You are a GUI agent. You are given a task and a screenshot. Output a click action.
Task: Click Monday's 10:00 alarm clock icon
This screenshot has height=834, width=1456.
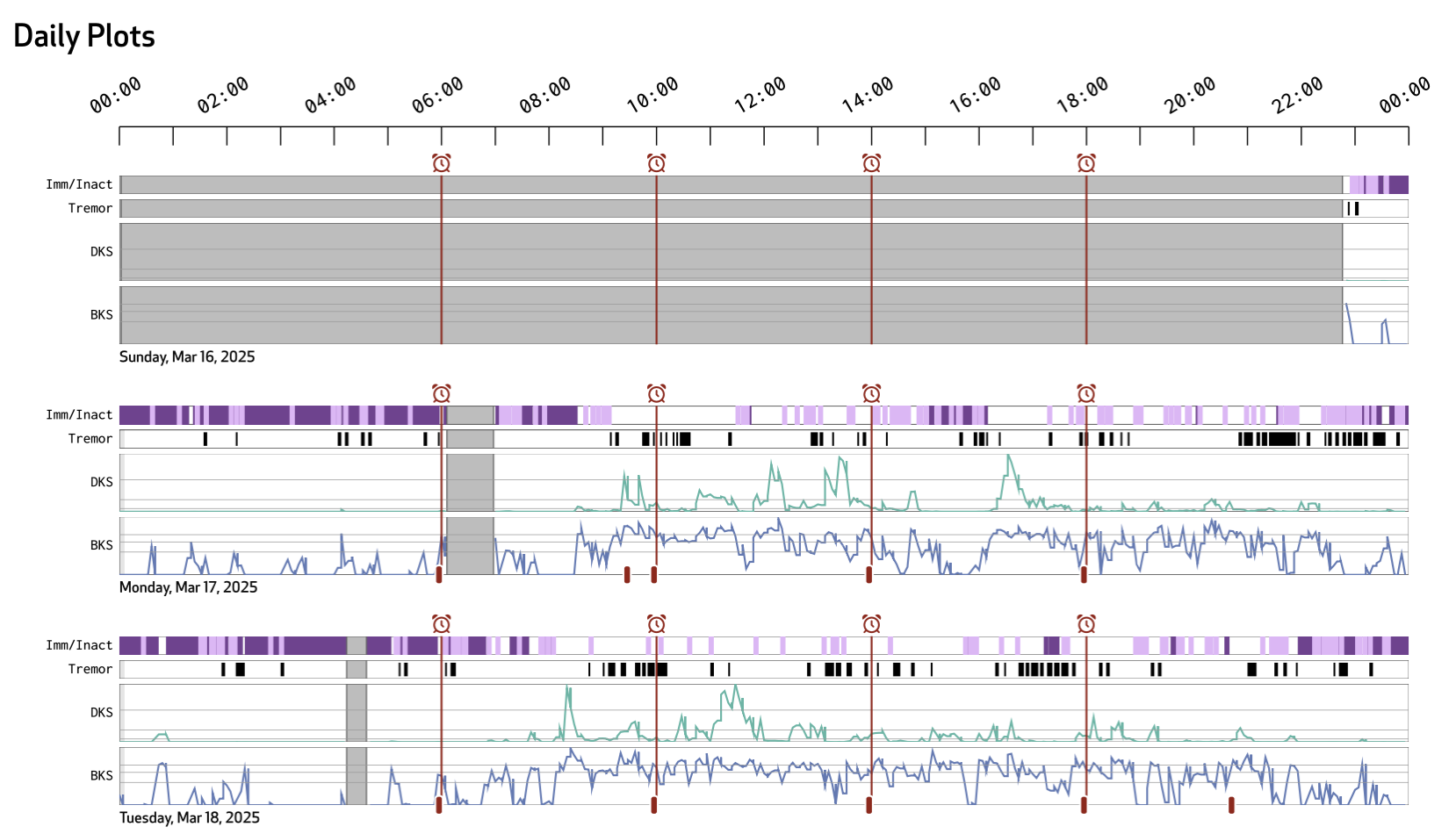[656, 393]
